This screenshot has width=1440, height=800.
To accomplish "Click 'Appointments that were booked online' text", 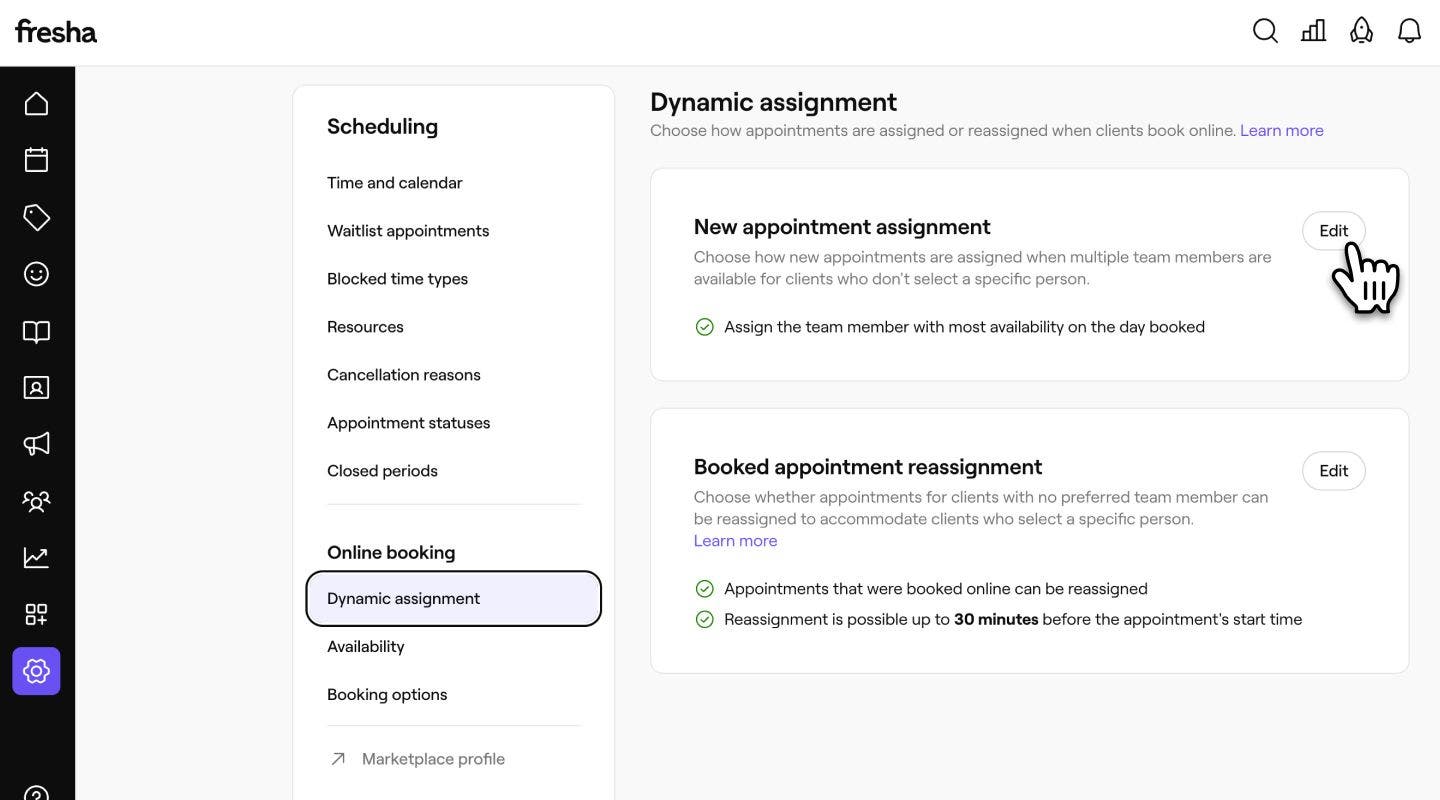I will tap(936, 589).
